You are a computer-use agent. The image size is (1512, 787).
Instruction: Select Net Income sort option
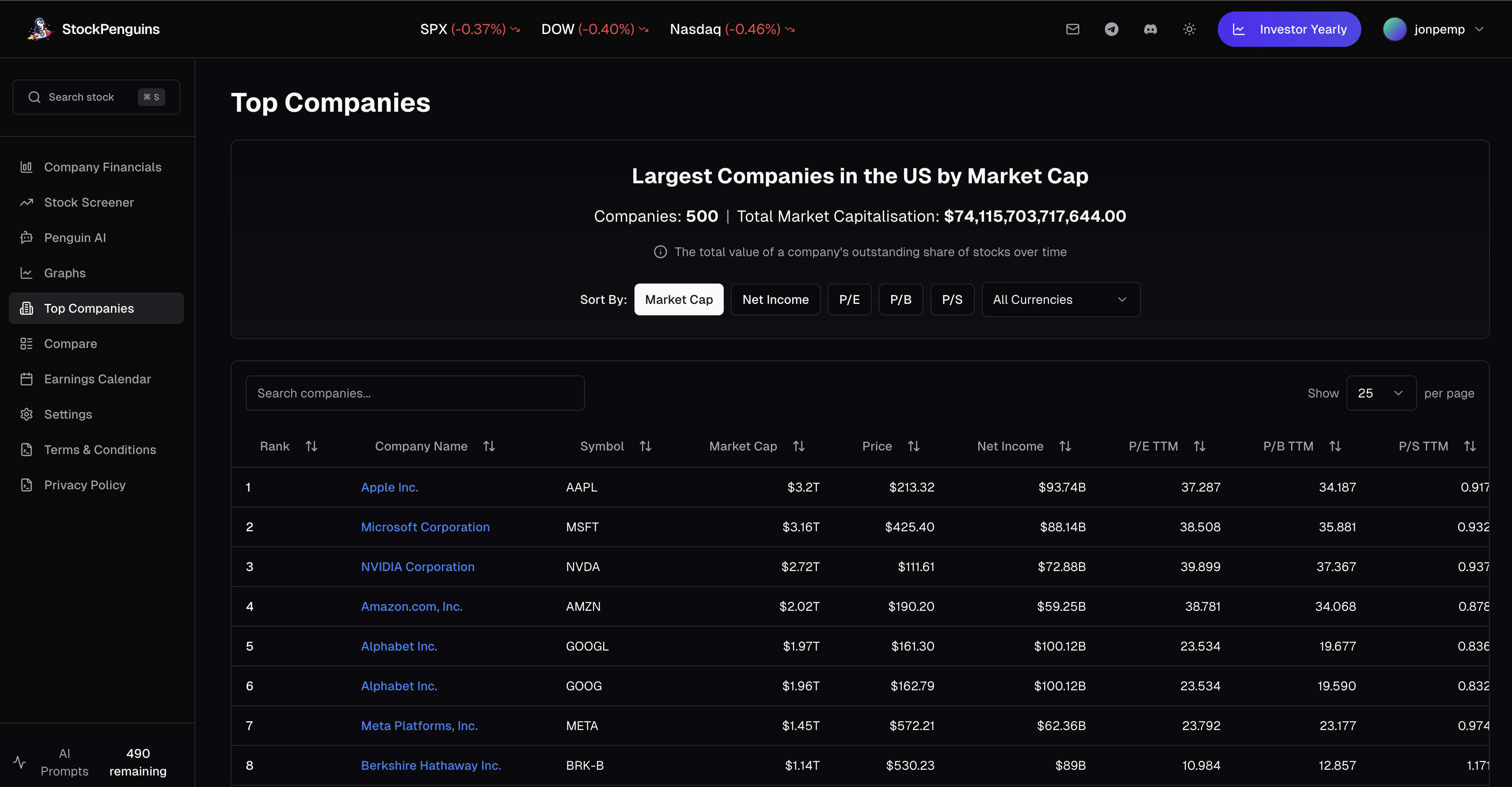(775, 299)
